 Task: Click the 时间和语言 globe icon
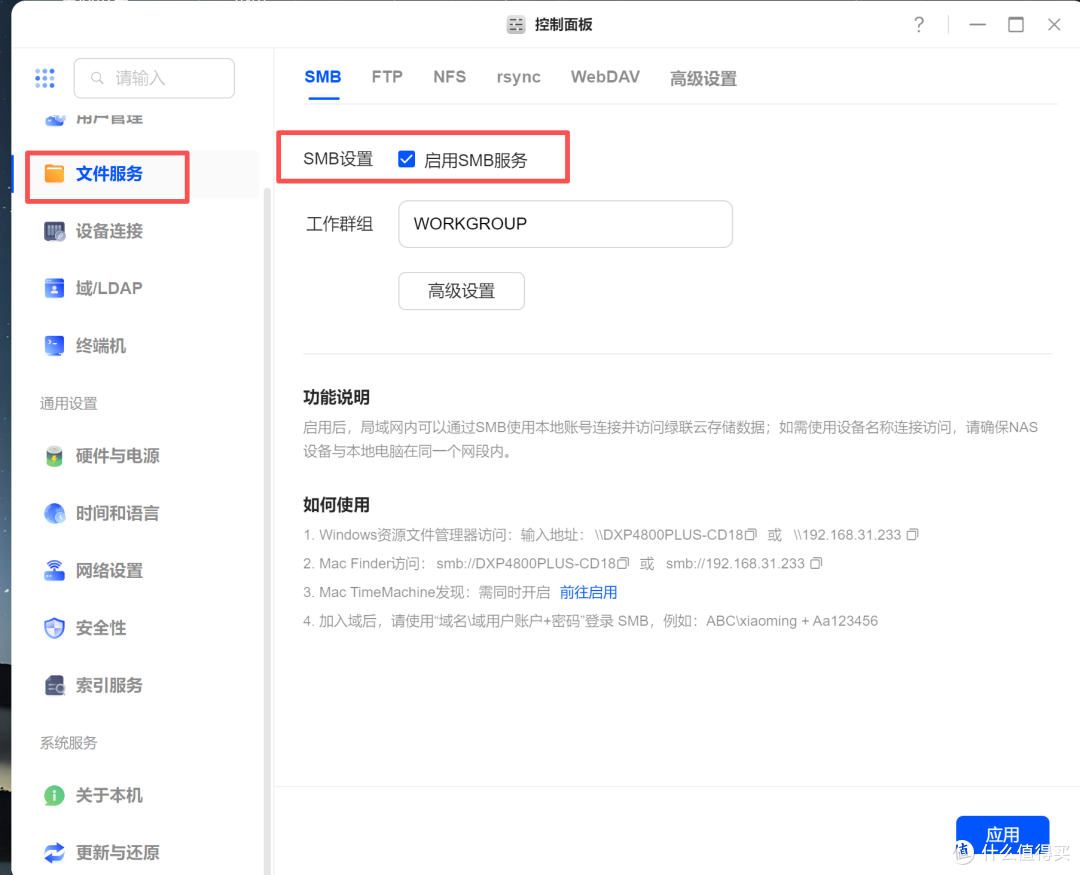pos(54,513)
